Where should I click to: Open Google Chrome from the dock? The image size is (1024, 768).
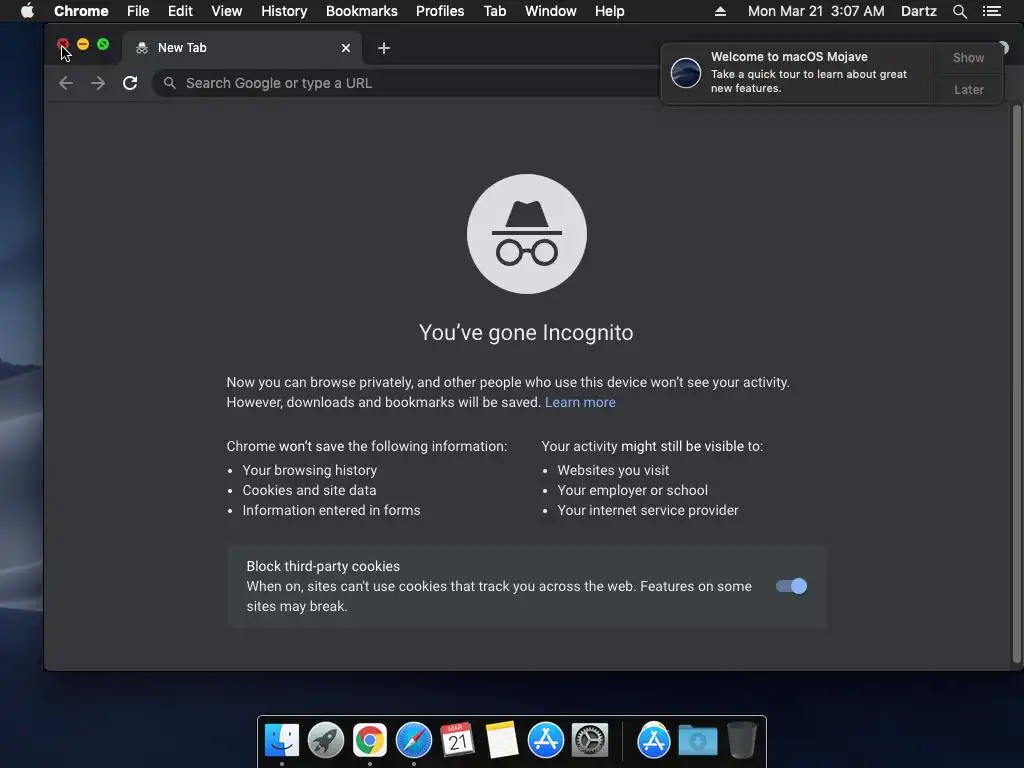370,740
